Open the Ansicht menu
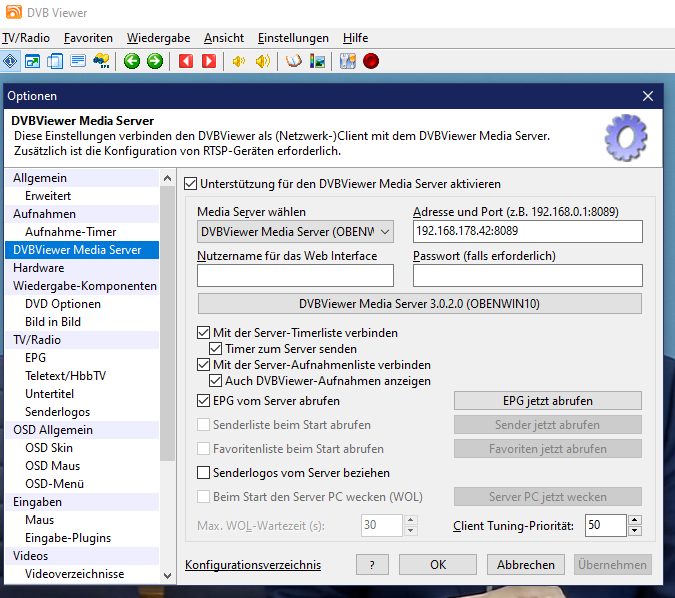 (224, 38)
